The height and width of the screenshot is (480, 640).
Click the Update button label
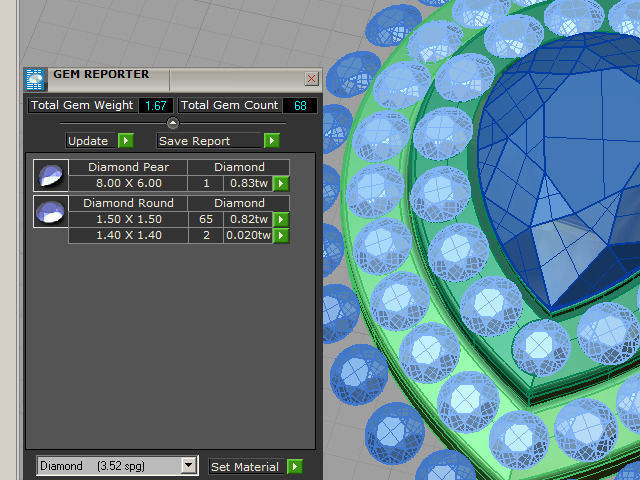point(88,141)
